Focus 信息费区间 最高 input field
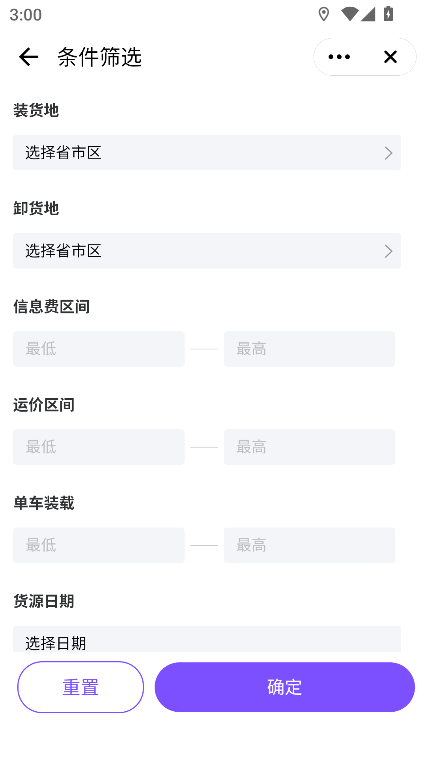 tap(309, 349)
